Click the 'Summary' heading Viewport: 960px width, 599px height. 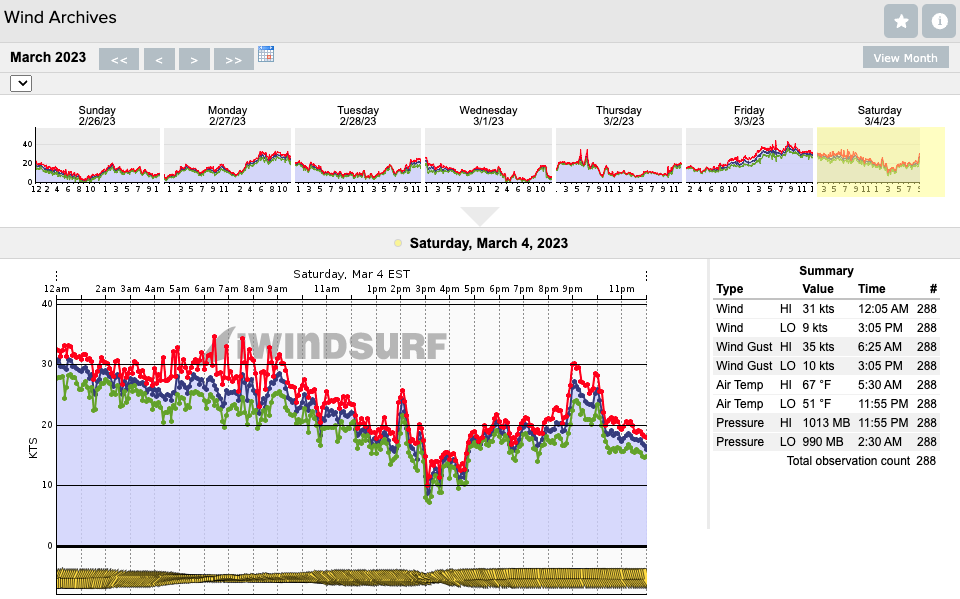point(826,271)
